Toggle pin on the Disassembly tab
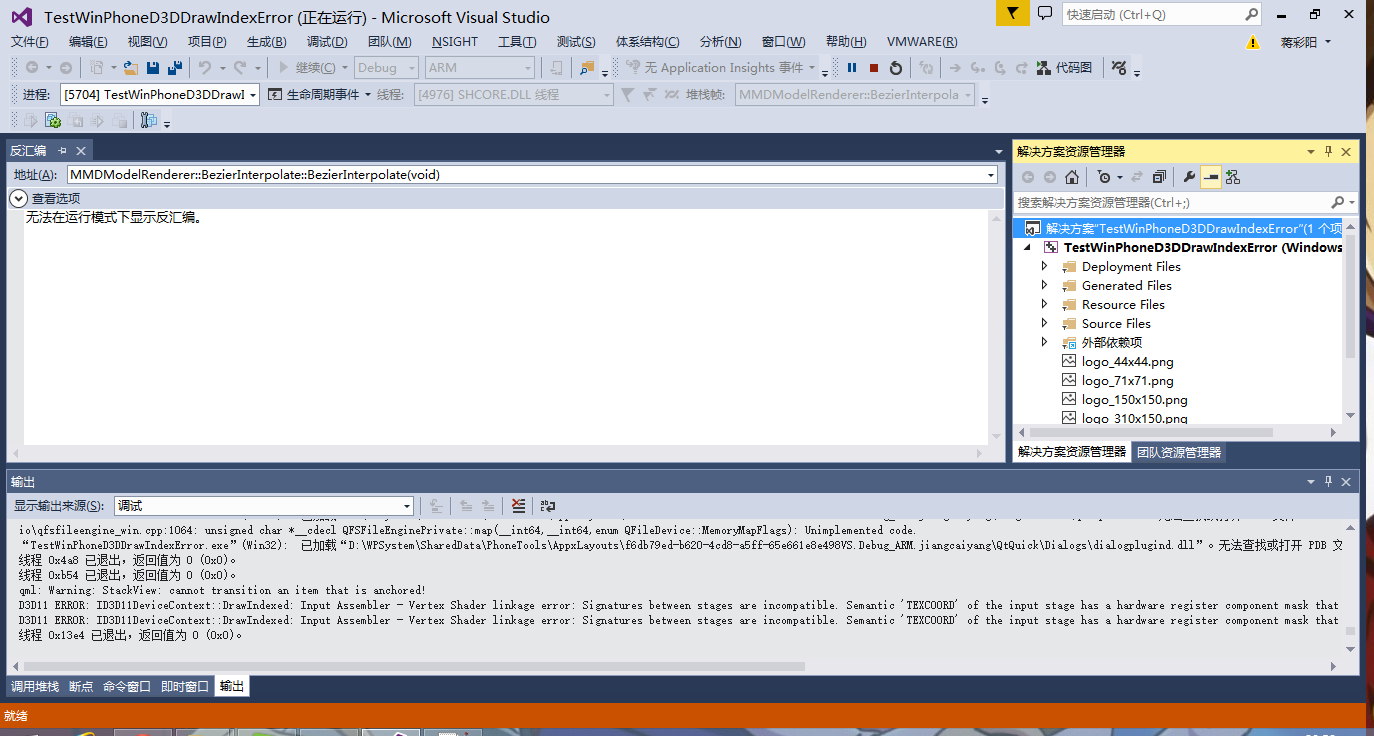 coord(62,151)
